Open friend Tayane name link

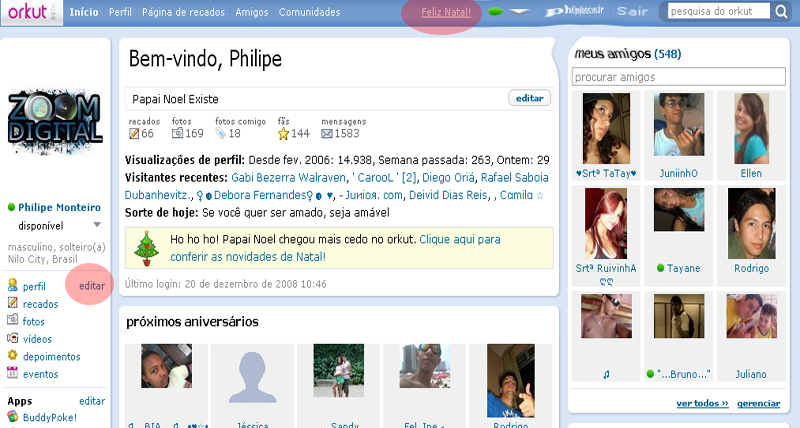683,268
